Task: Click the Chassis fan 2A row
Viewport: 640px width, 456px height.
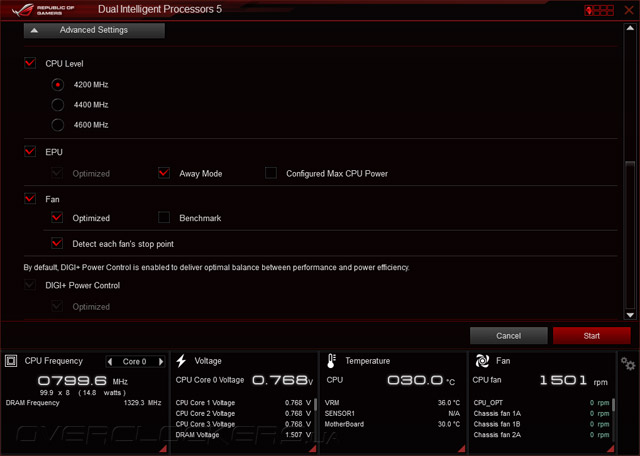Action: tap(541, 435)
